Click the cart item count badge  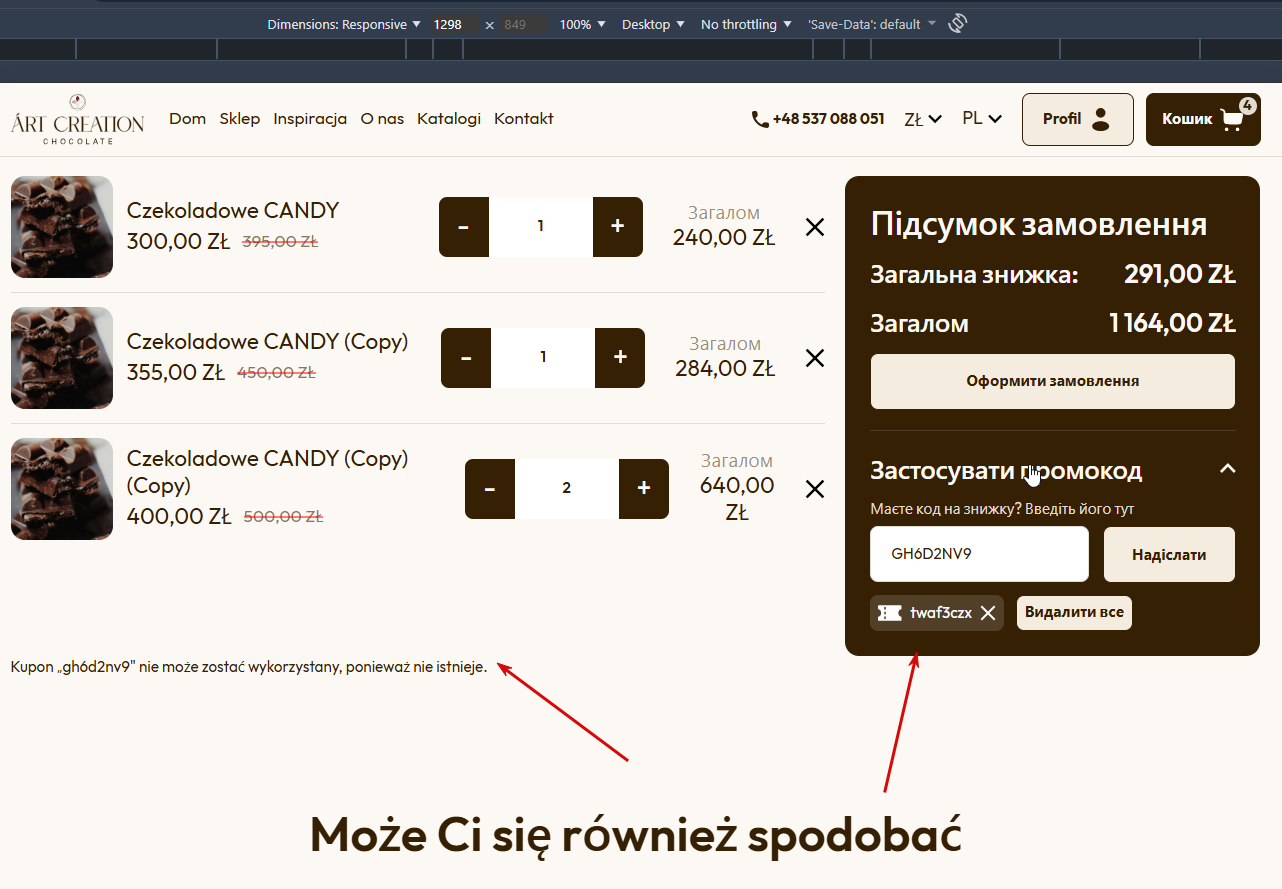pyautogui.click(x=1247, y=106)
